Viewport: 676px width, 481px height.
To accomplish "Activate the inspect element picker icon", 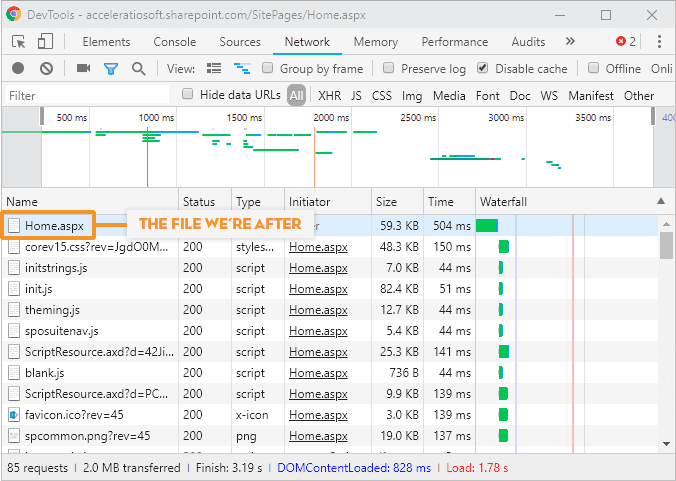I will tap(19, 42).
